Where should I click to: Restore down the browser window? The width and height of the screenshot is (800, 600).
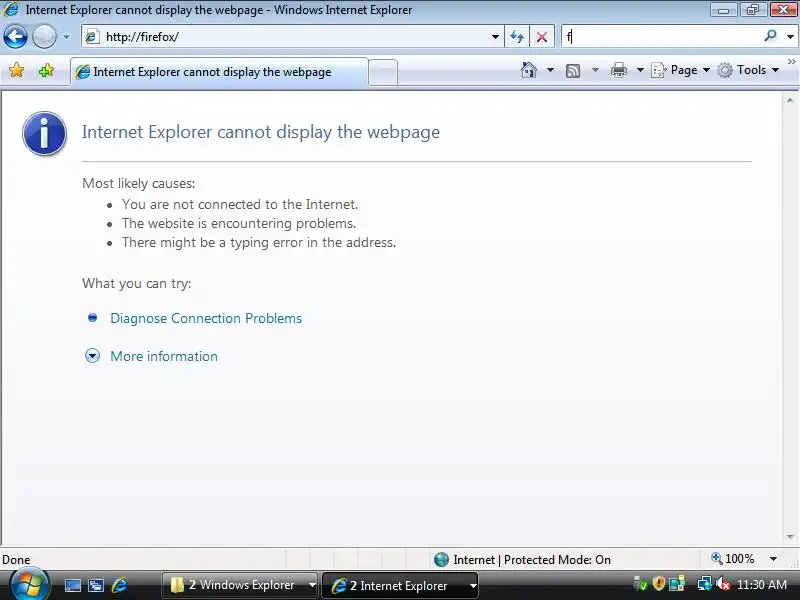click(753, 9)
